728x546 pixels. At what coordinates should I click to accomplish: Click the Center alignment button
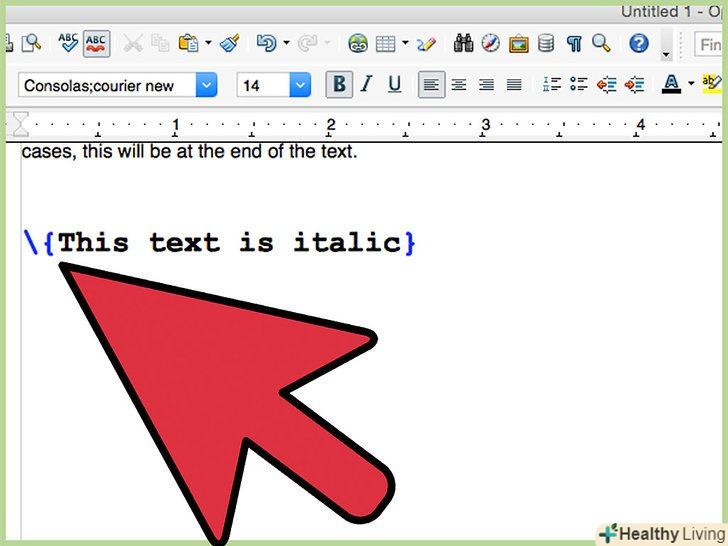[459, 85]
